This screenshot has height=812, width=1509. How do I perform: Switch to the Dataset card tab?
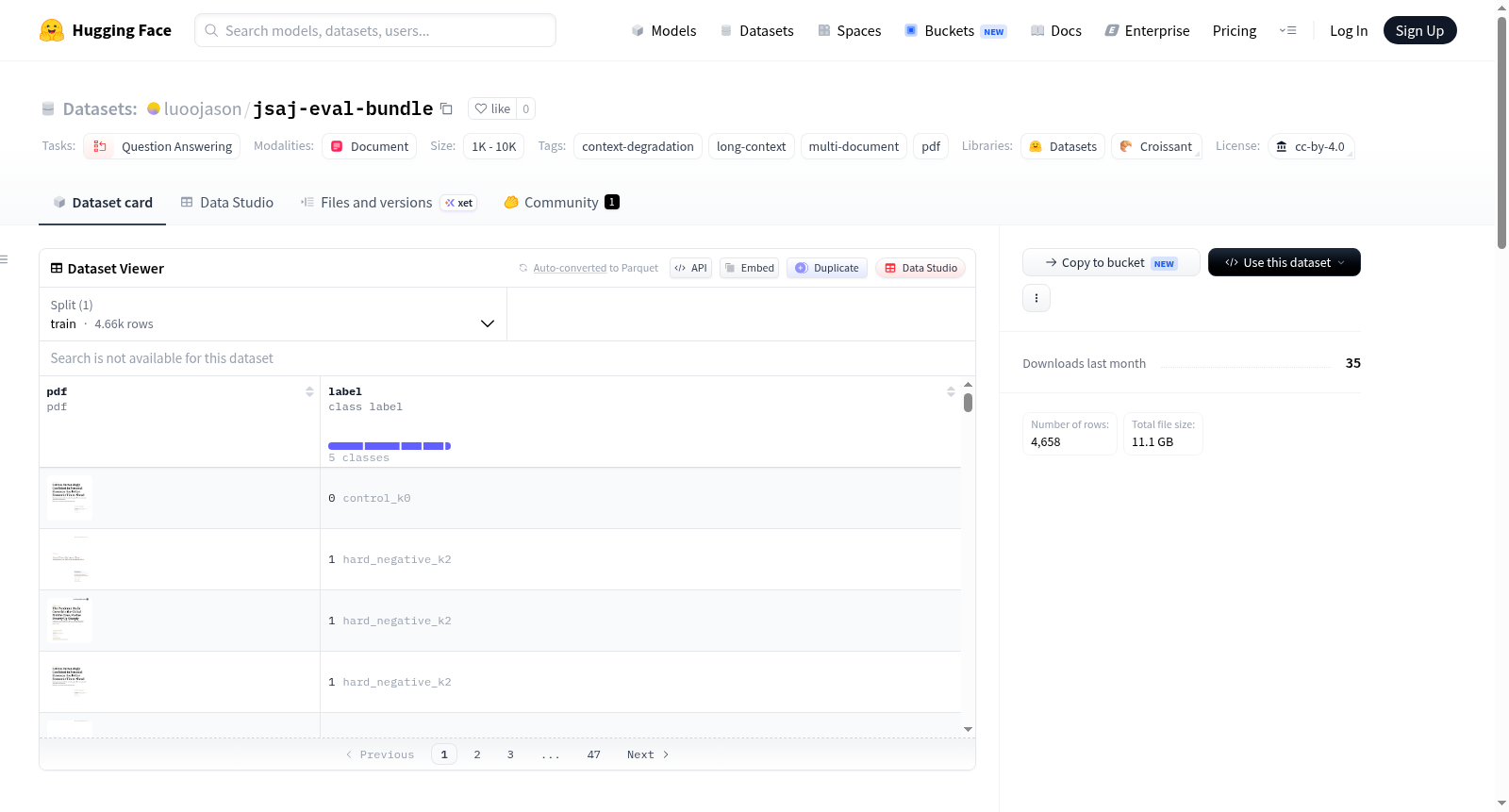click(103, 203)
